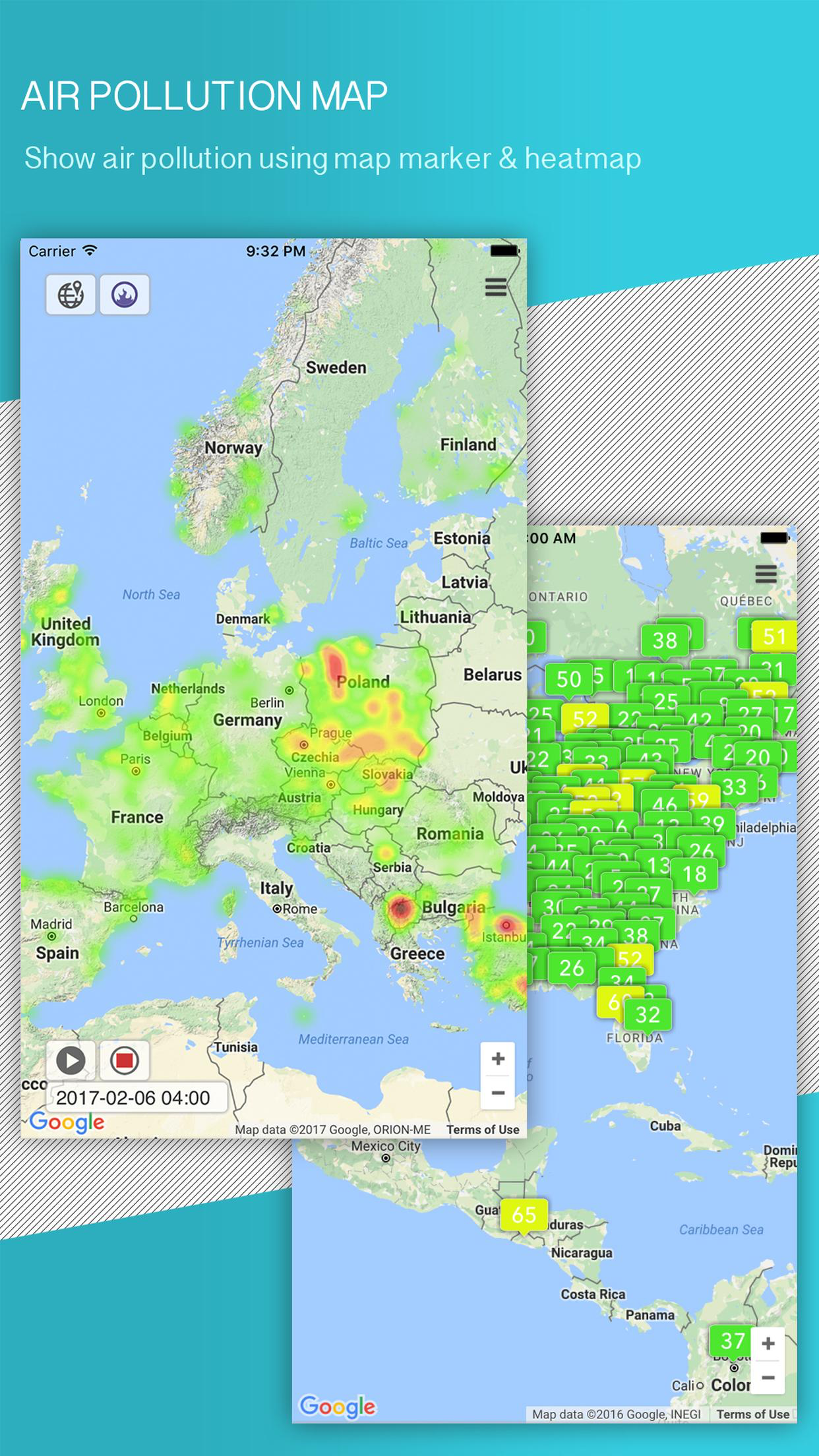Click the Baltic Sea label

[x=379, y=543]
